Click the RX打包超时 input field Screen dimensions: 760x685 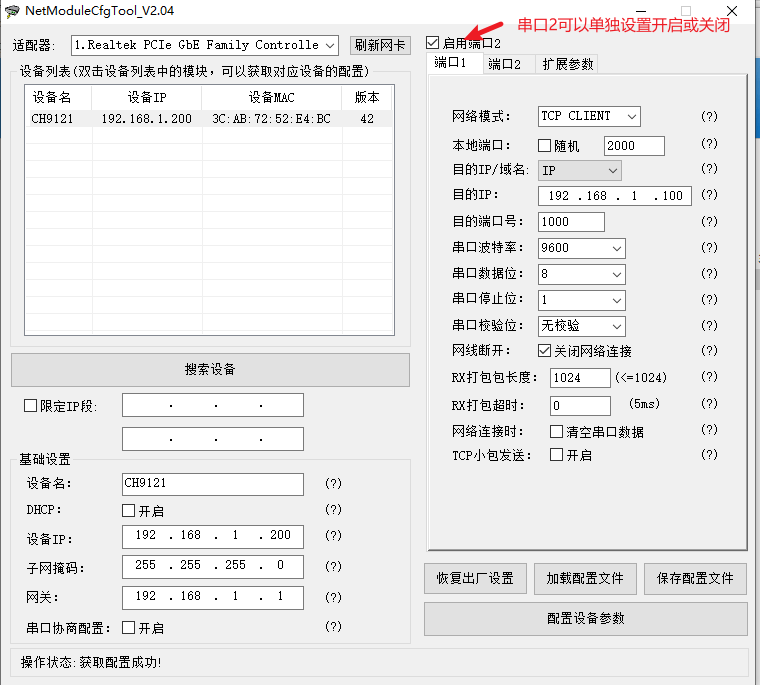coord(580,405)
